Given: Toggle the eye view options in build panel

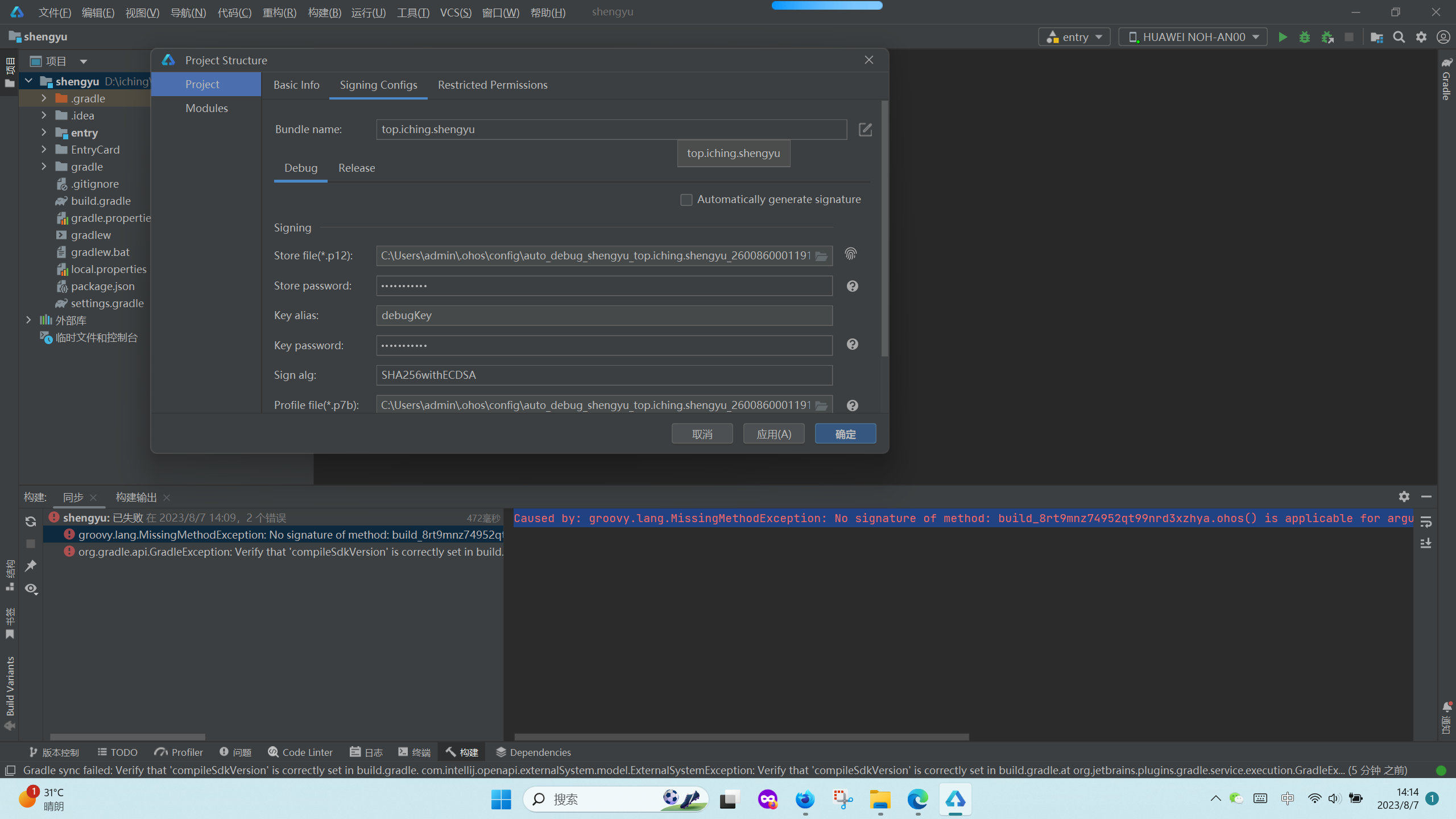Looking at the screenshot, I should (x=31, y=589).
